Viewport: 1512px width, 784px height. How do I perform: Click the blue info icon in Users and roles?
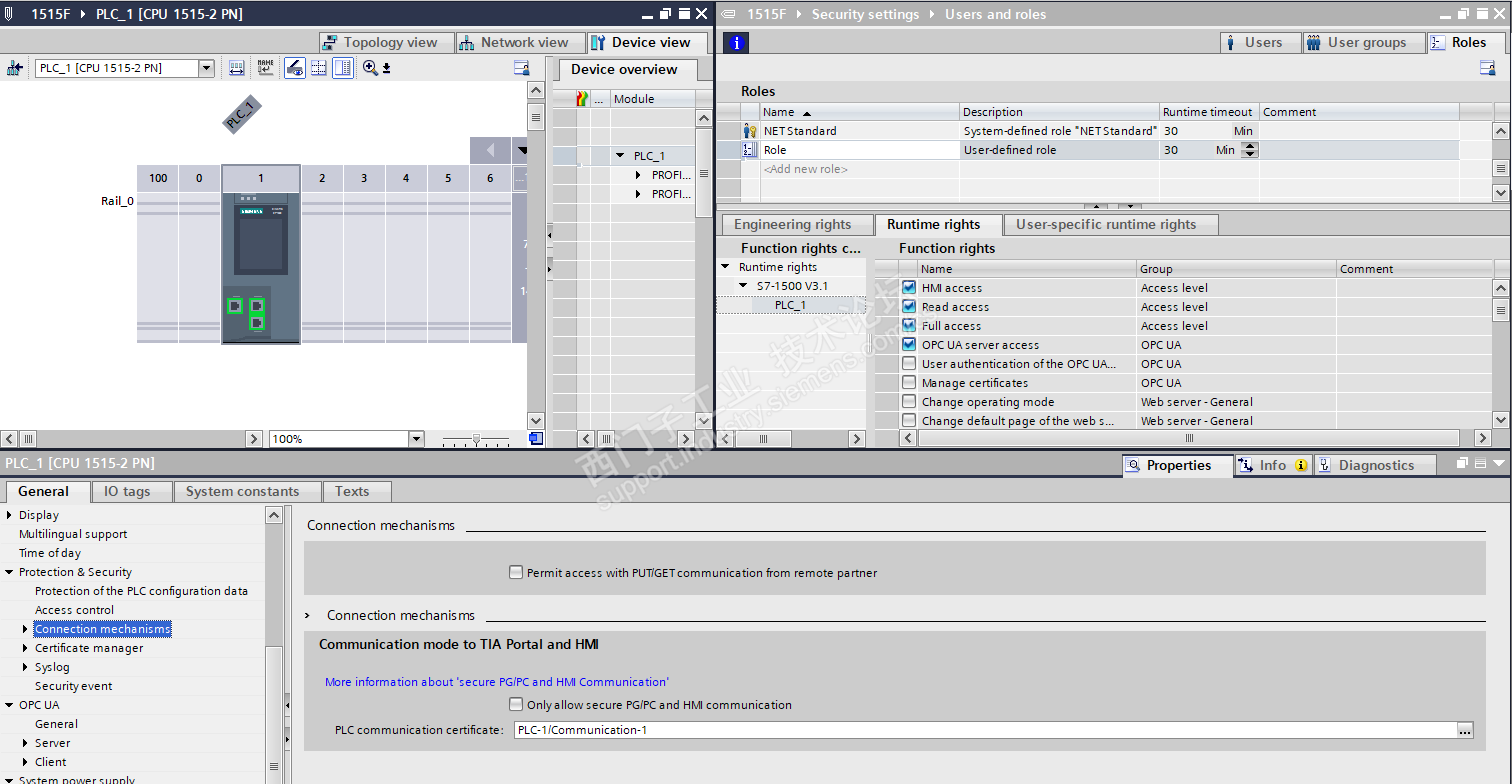pos(735,43)
